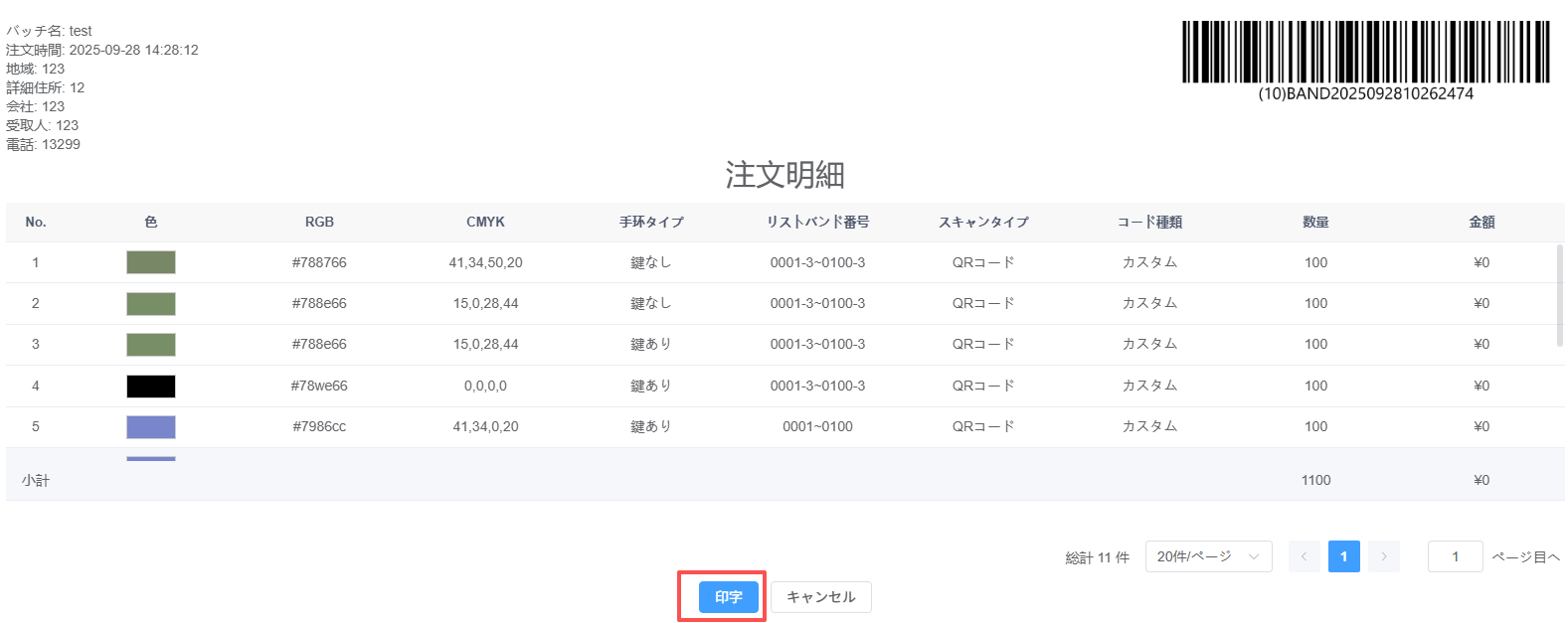Click the barcode image BAND2025092810262474
Screen dimensions: 1568x623
click(1365, 53)
